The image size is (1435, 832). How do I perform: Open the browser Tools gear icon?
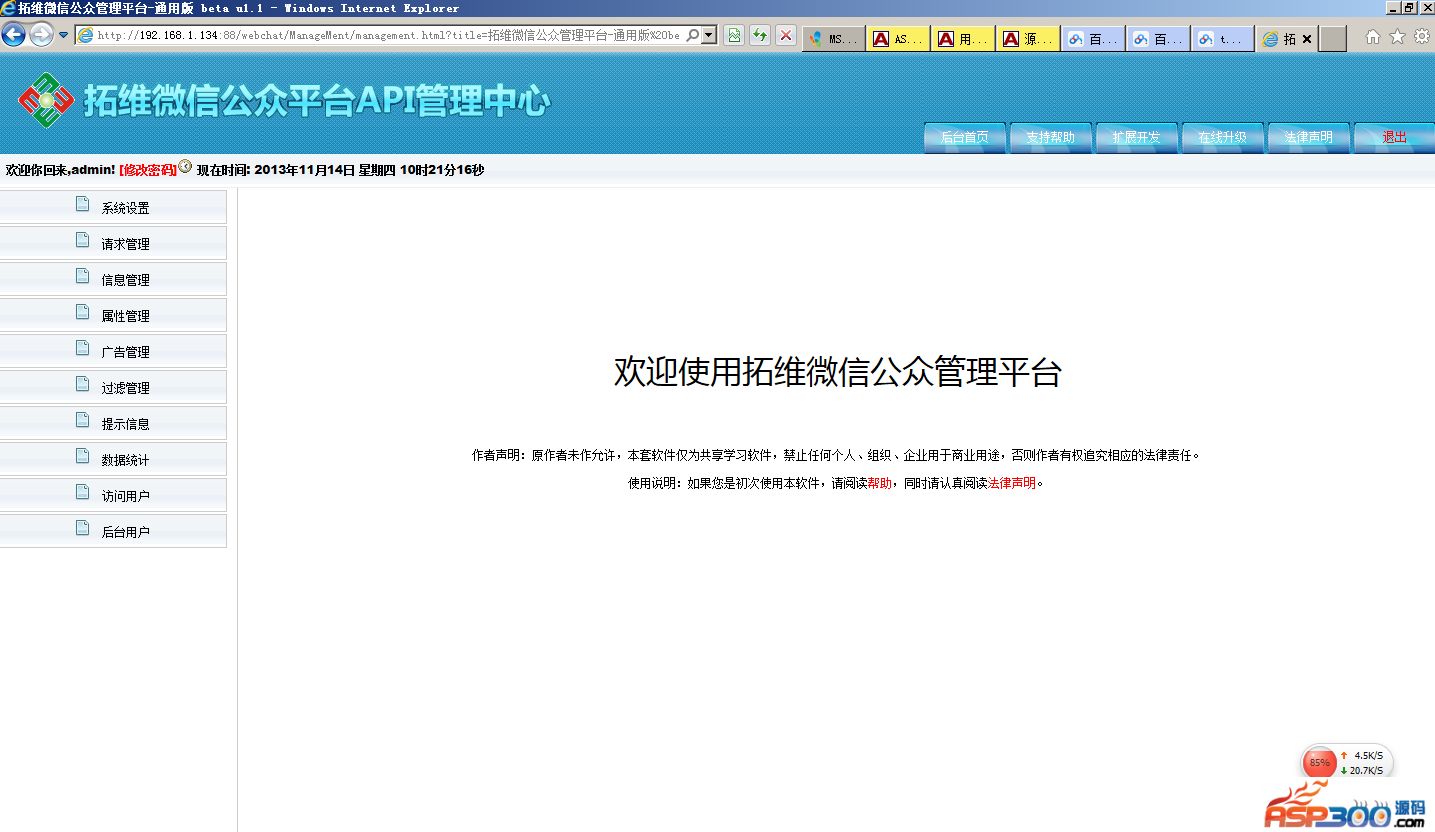(1421, 37)
